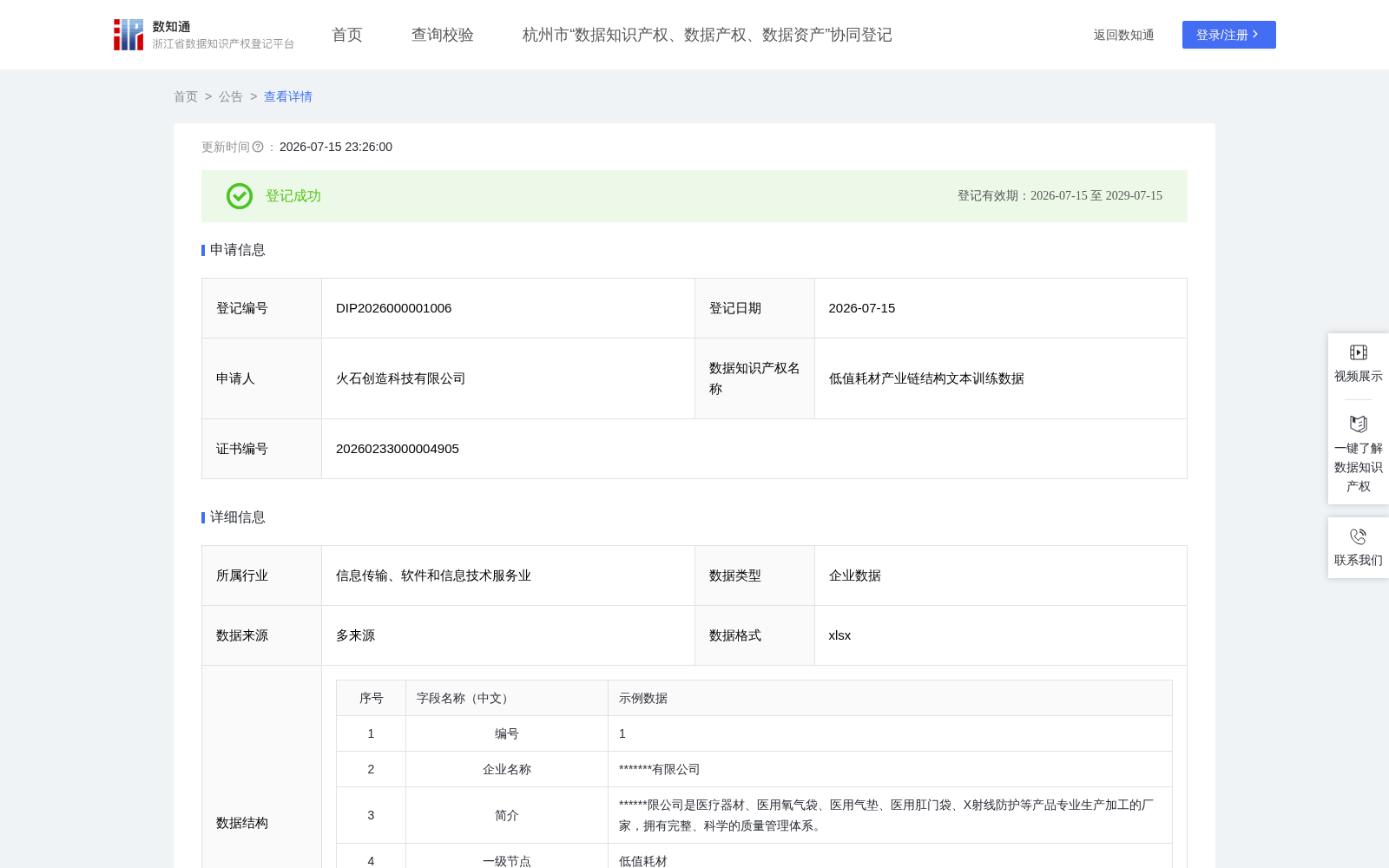Viewport: 1389px width, 868px height.
Task: Click the 数据知识产权名称 label cell
Action: tap(754, 378)
